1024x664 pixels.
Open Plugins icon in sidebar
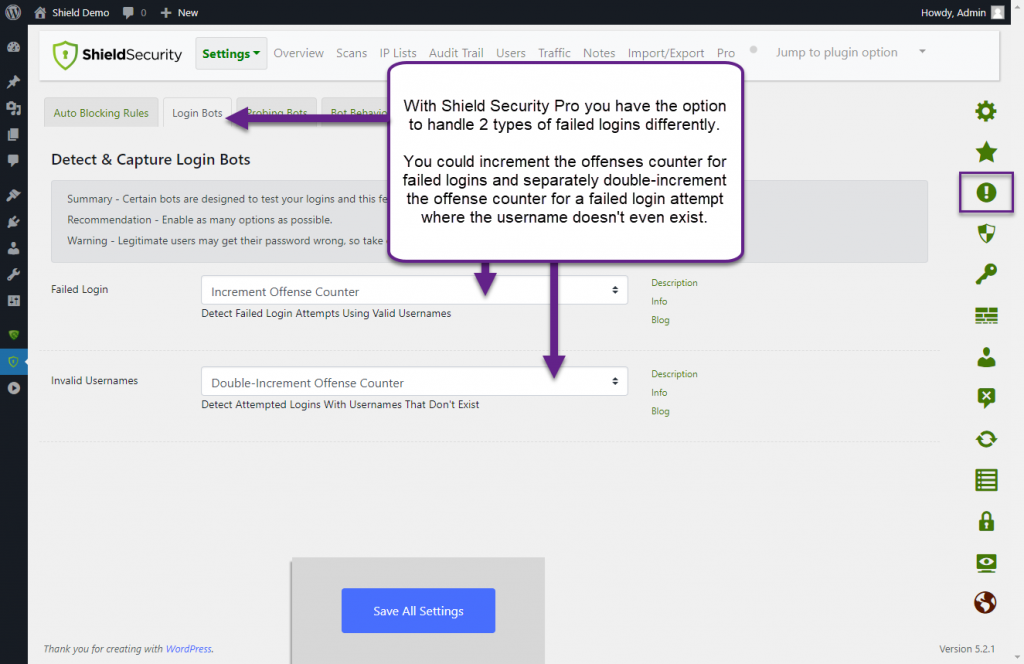[x=13, y=222]
